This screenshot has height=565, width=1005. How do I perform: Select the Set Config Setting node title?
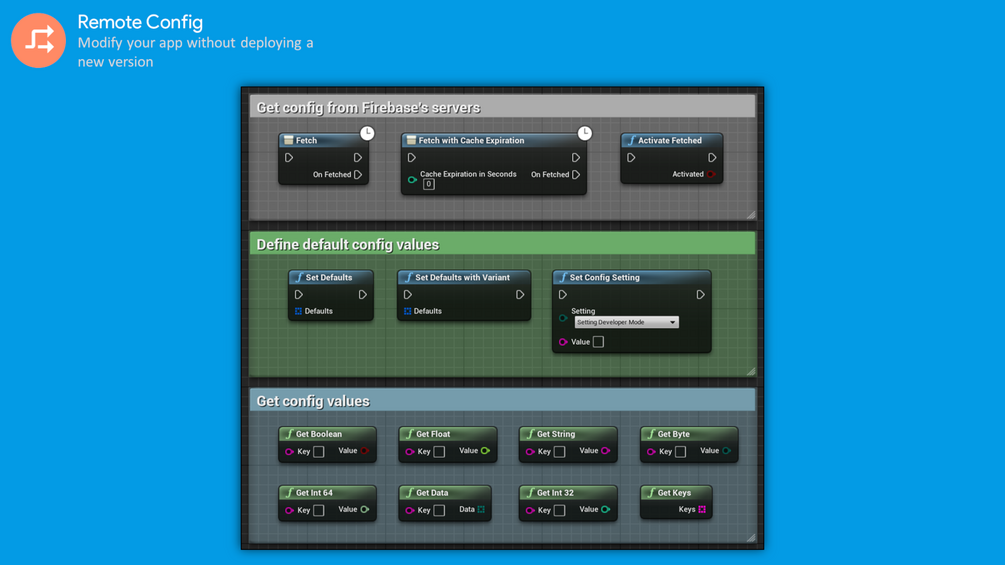(x=604, y=277)
